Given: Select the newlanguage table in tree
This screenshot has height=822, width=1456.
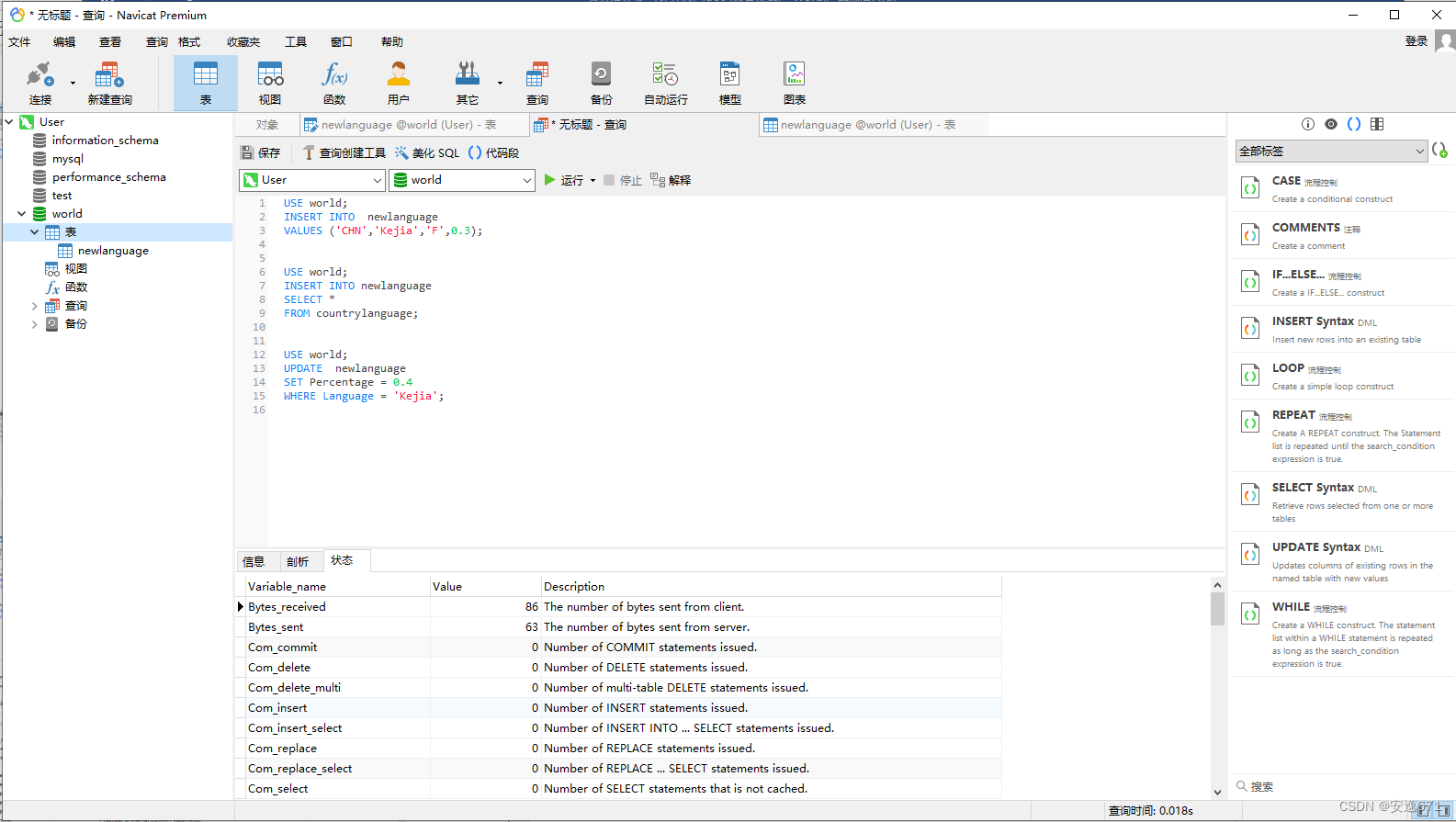Looking at the screenshot, I should [113, 251].
